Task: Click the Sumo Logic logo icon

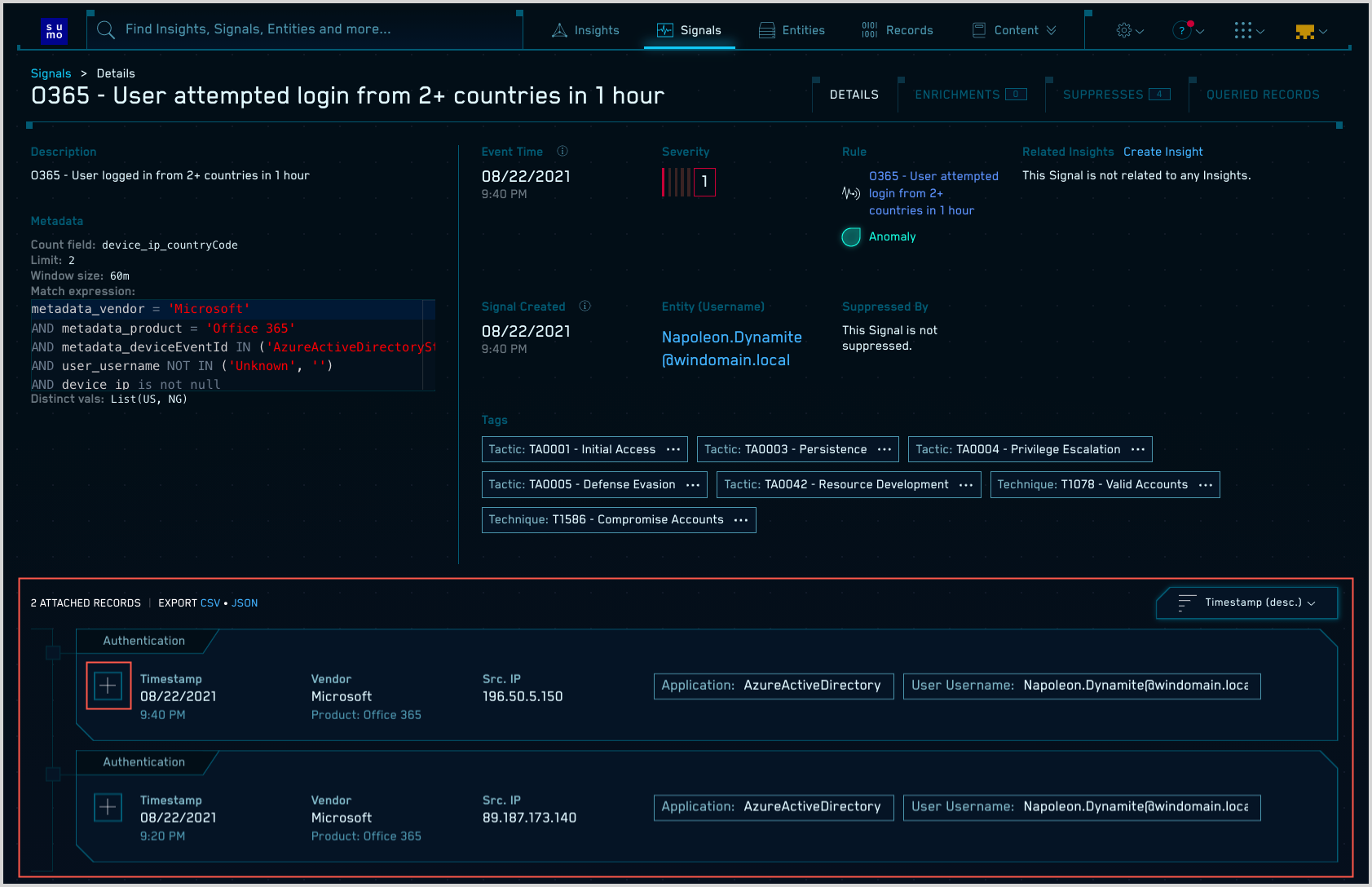Action: tap(54, 31)
